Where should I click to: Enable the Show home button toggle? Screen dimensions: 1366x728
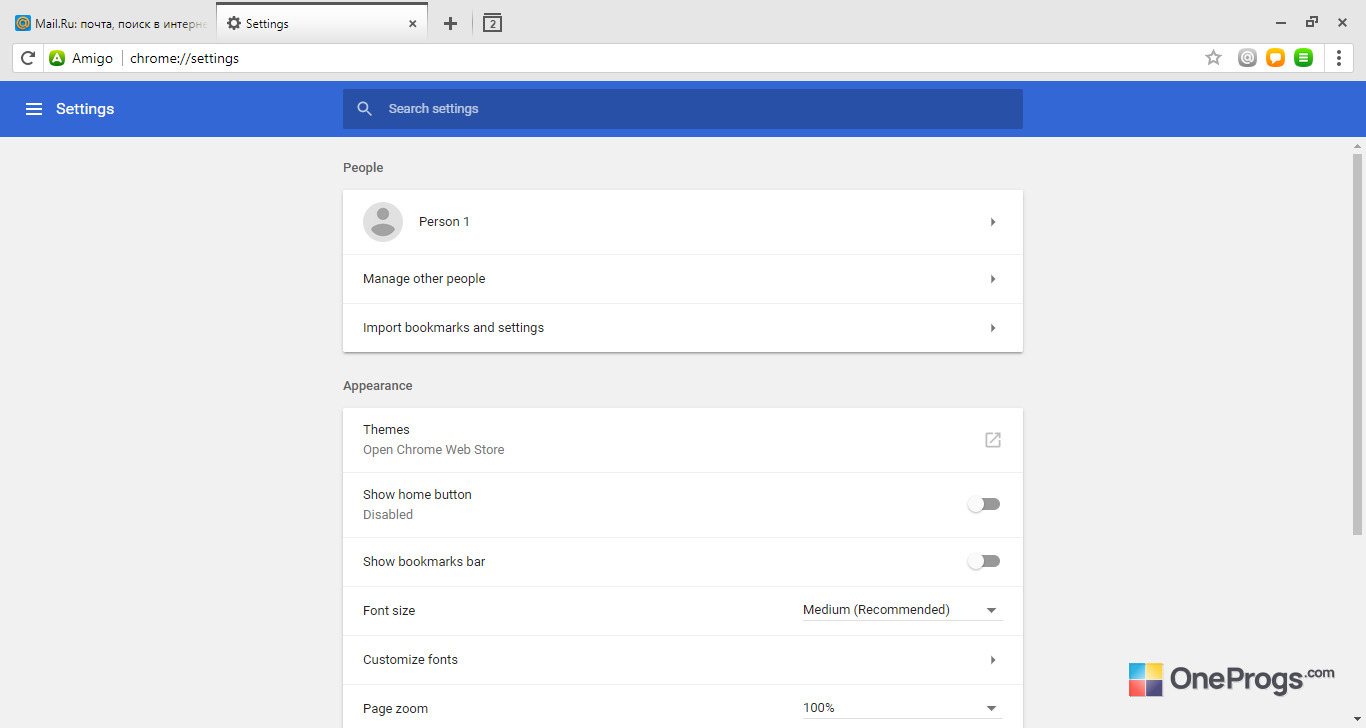(x=984, y=505)
